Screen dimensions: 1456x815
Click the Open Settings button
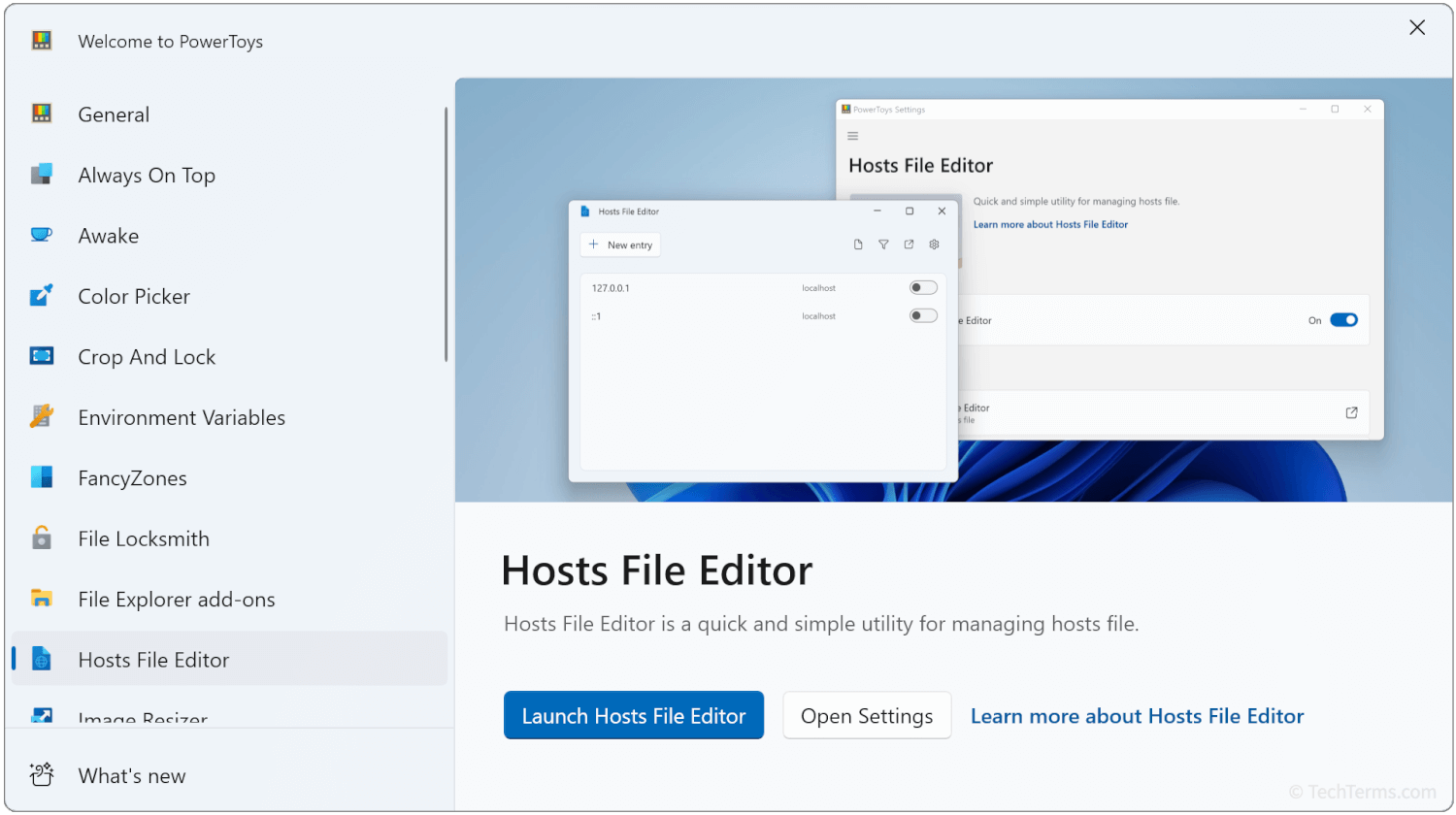click(867, 716)
